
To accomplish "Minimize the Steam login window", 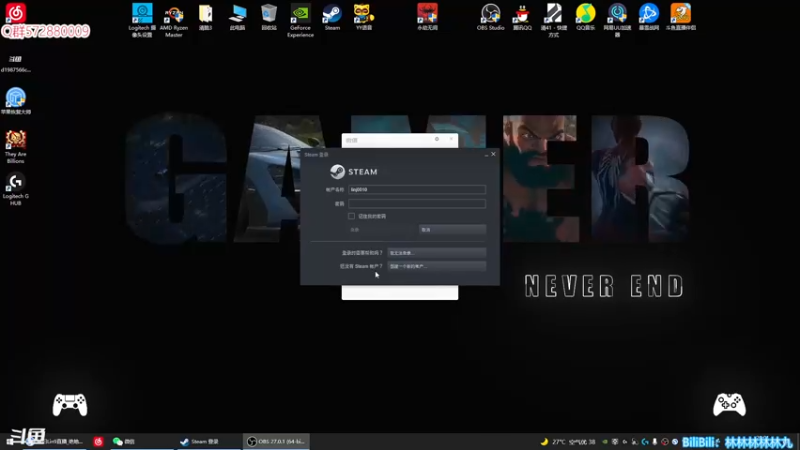I will click(x=486, y=154).
